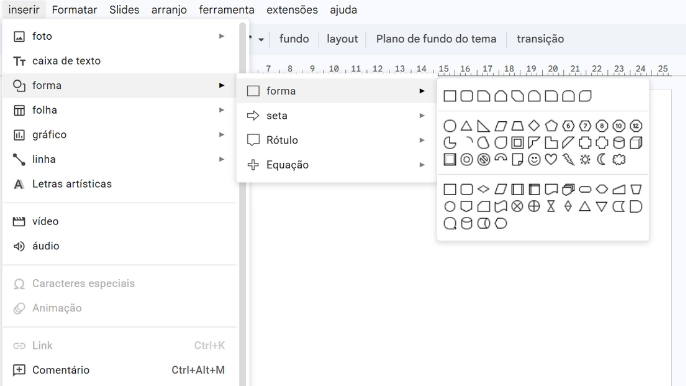Image resolution: width=686 pixels, height=386 pixels.
Task: Insert the decagon shape labeled 10
Action: (619, 126)
